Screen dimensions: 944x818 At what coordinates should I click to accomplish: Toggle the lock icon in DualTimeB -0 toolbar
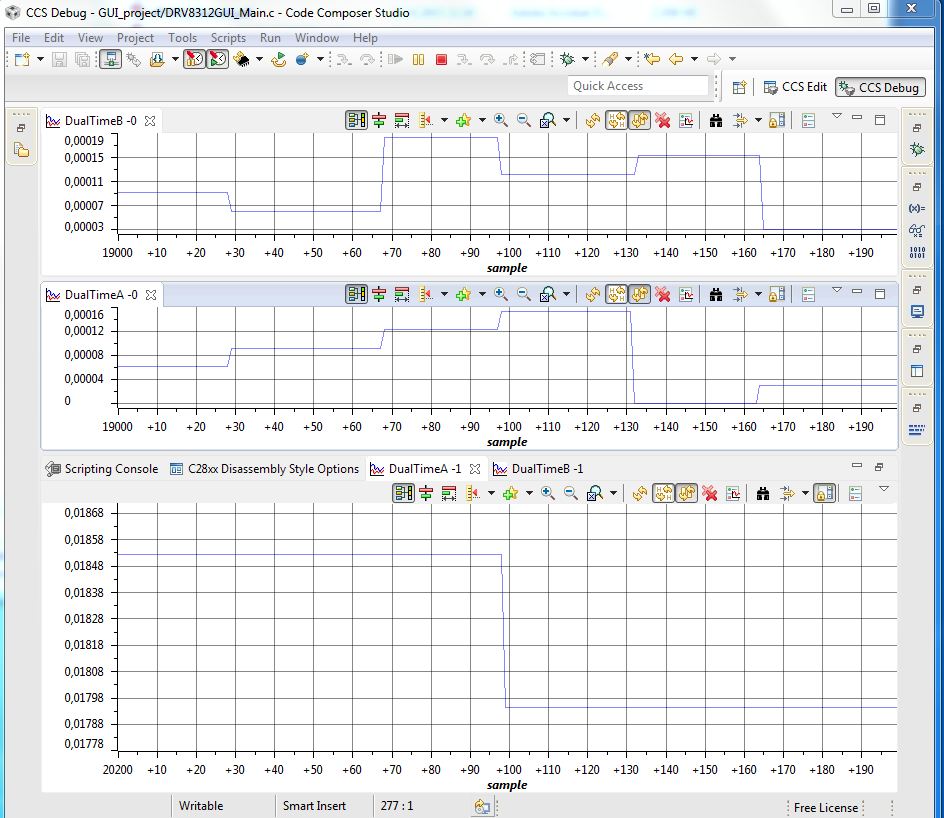click(x=777, y=120)
